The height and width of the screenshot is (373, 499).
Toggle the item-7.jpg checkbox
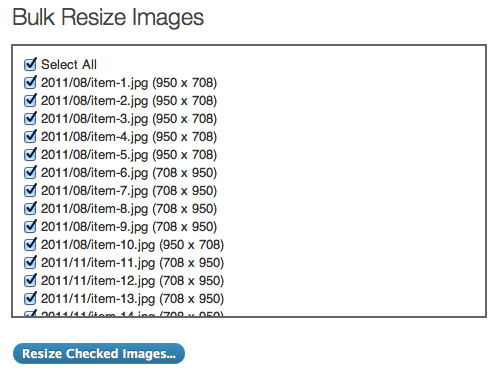30,190
